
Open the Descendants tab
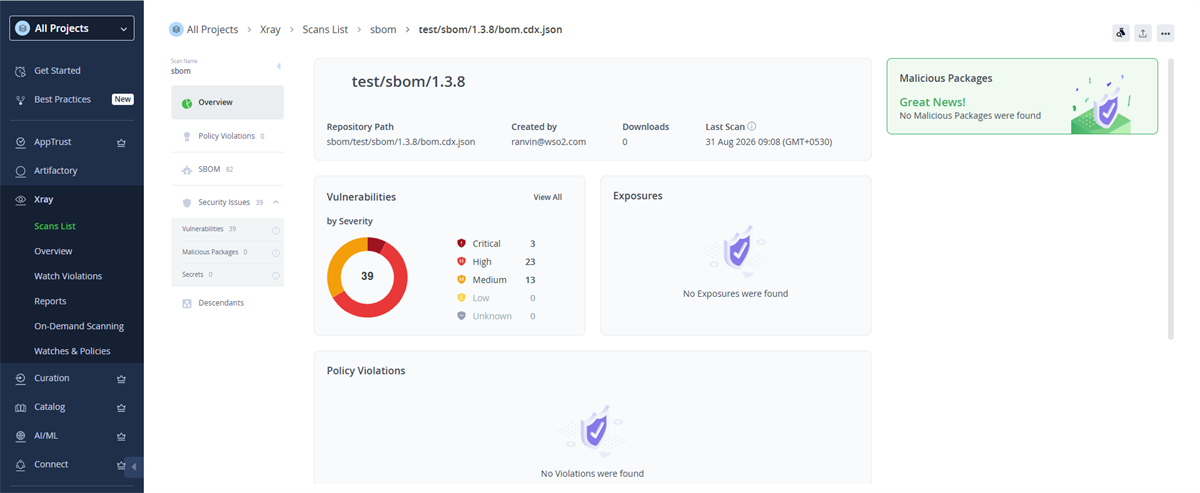pyautogui.click(x=228, y=303)
